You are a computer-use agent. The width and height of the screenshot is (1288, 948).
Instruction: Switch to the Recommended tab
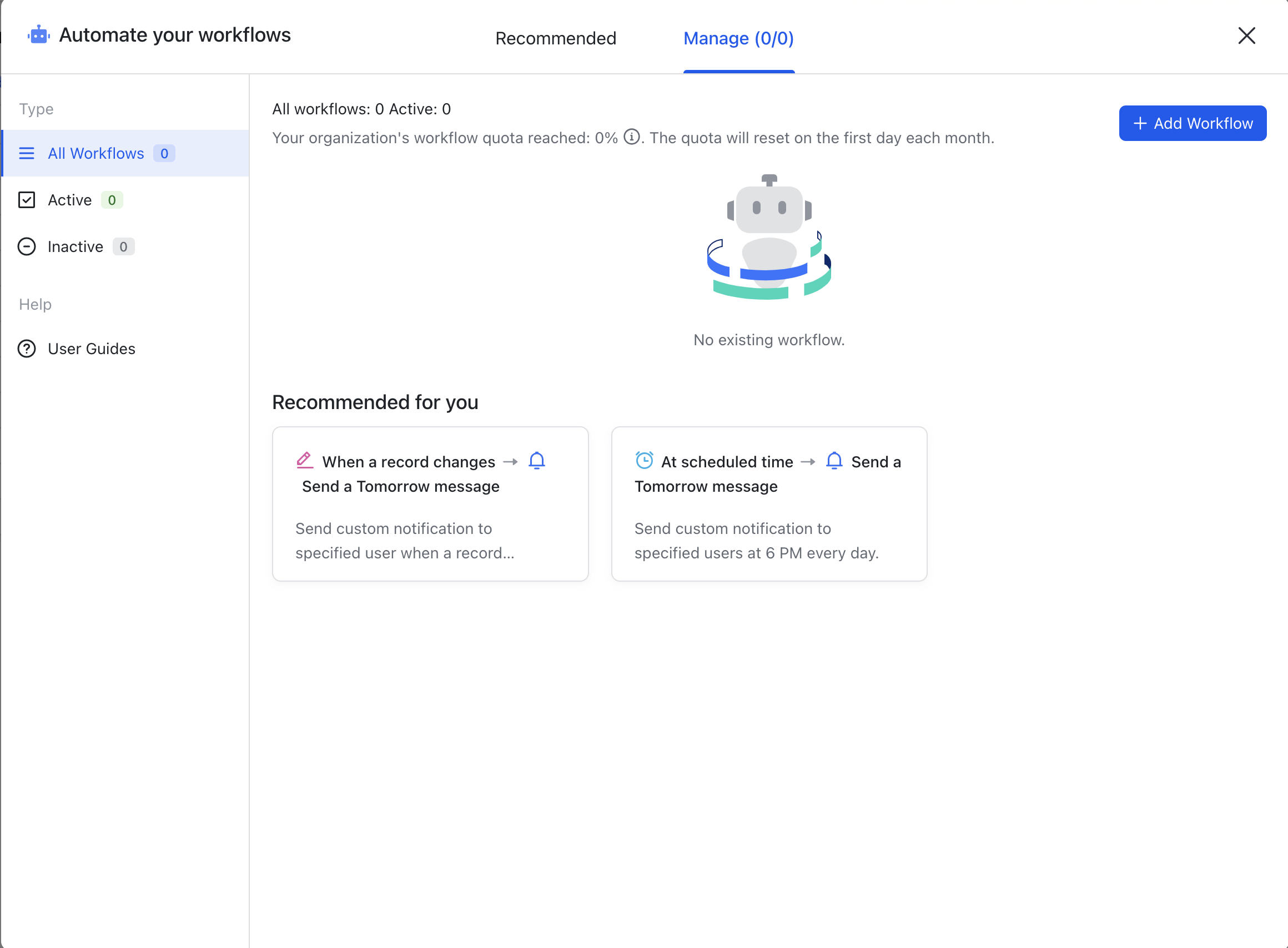555,38
